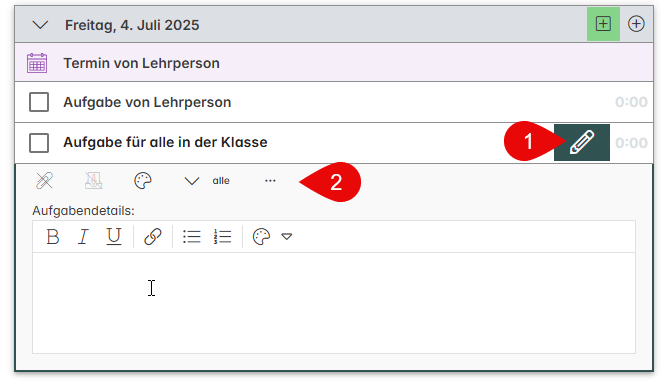Click the green square plus icon
This screenshot has height=386, width=661.
pyautogui.click(x=603, y=24)
